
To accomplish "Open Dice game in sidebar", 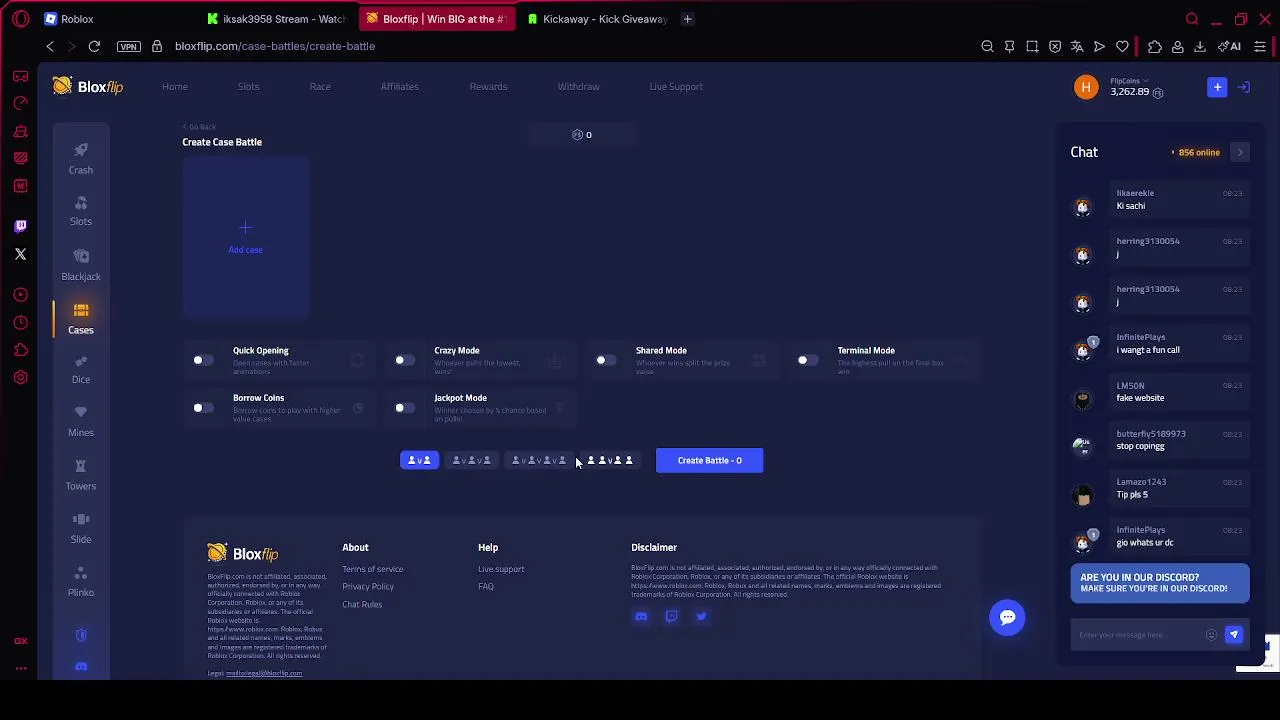I will click(81, 369).
